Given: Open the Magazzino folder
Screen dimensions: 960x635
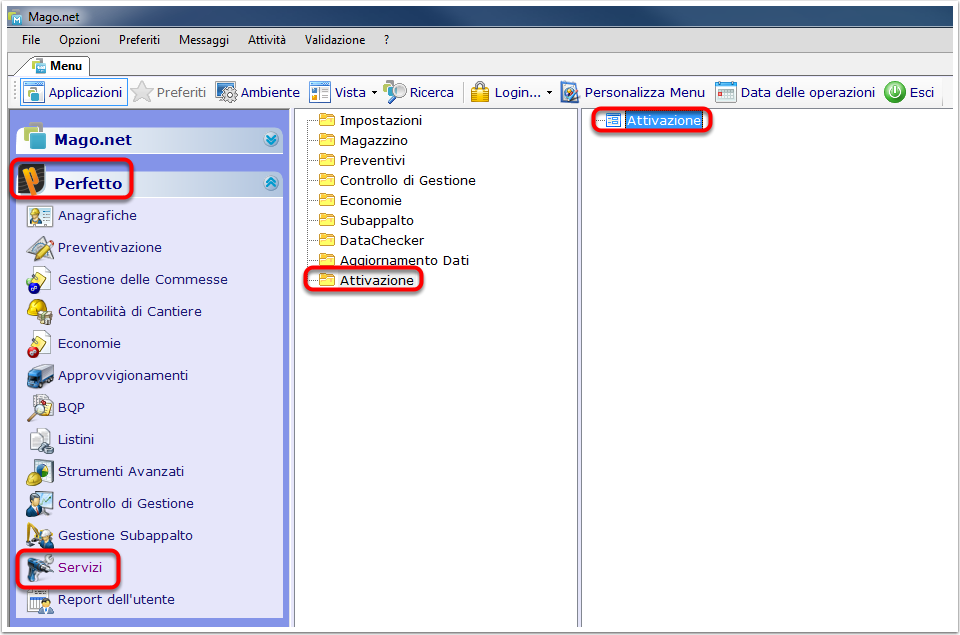Looking at the screenshot, I should click(x=363, y=140).
